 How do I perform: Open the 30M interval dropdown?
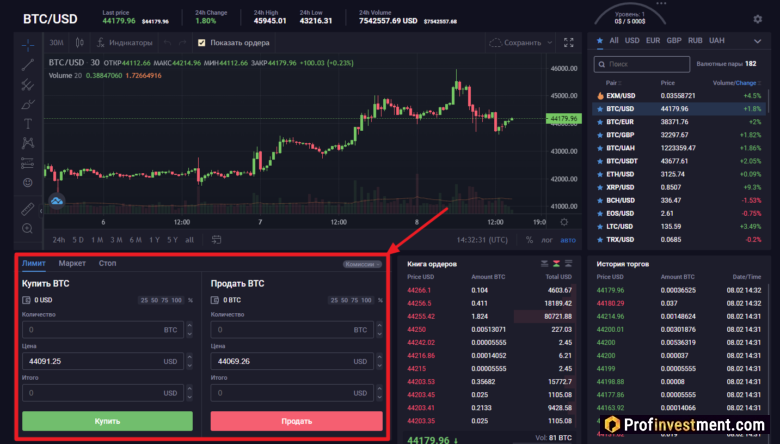click(x=56, y=43)
